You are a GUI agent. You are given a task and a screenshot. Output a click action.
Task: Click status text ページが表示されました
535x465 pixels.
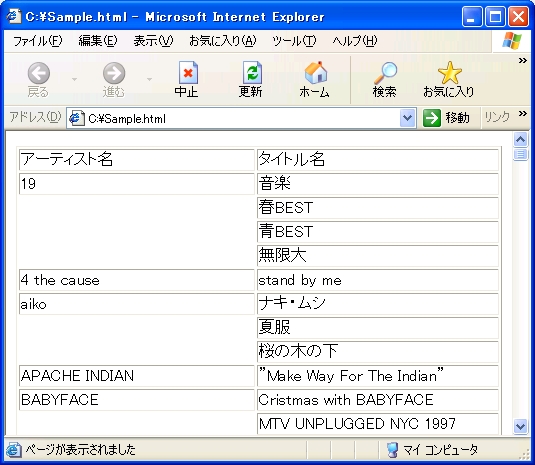click(81, 450)
